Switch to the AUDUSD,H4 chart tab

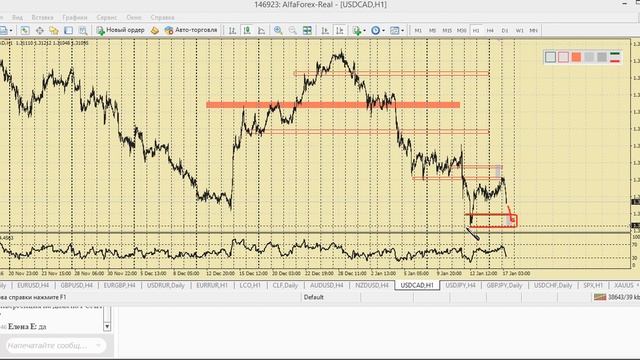(x=327, y=285)
